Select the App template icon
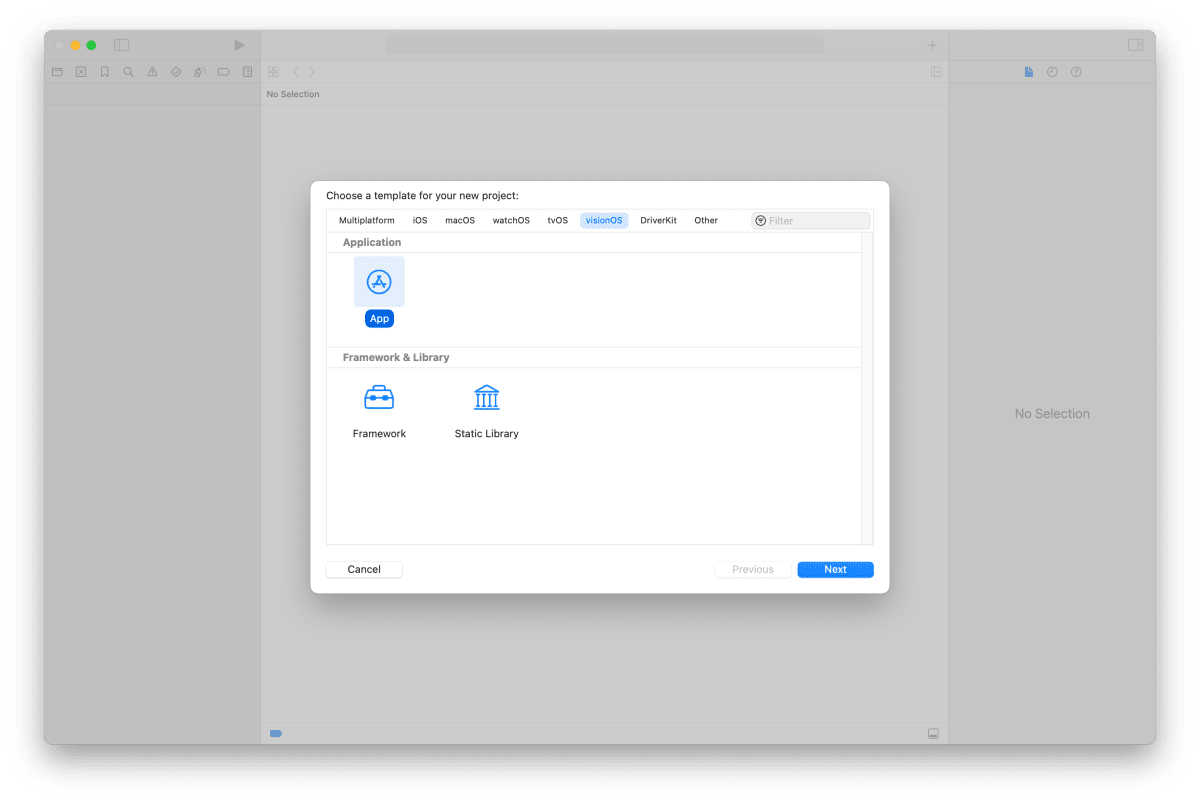The height and width of the screenshot is (803, 1200). coord(379,281)
